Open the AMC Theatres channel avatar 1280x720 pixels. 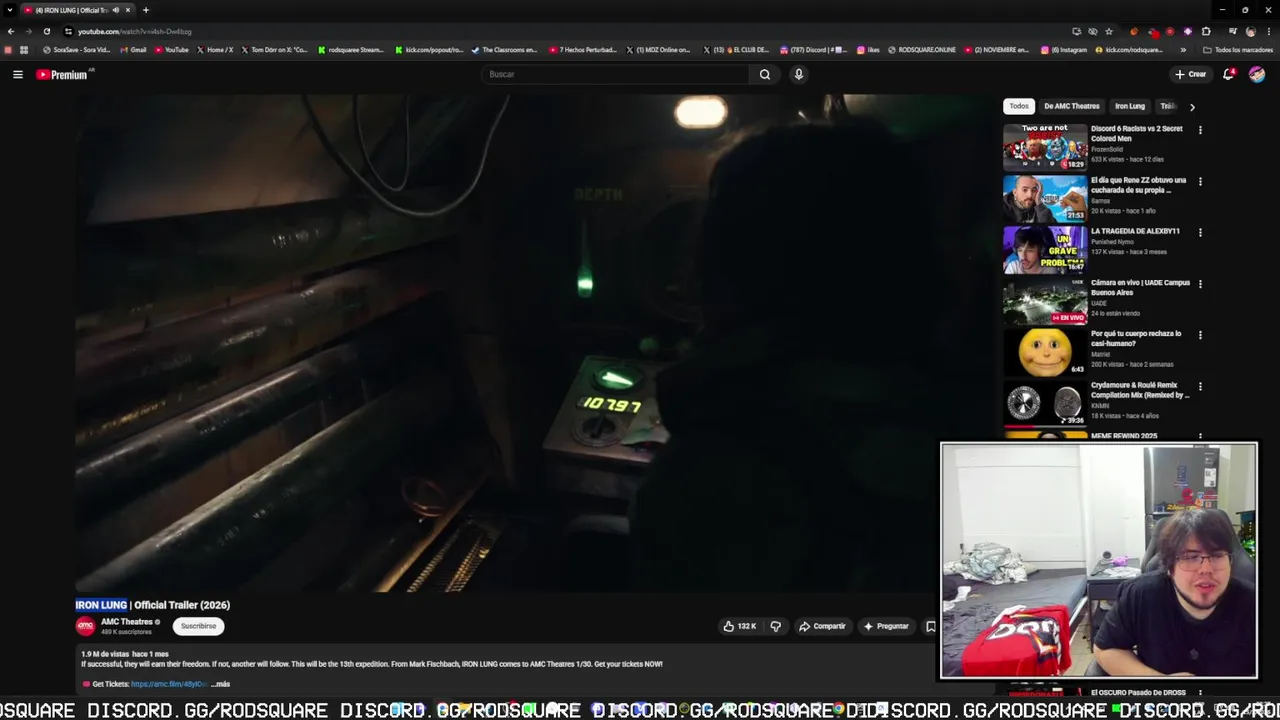pyautogui.click(x=85, y=626)
